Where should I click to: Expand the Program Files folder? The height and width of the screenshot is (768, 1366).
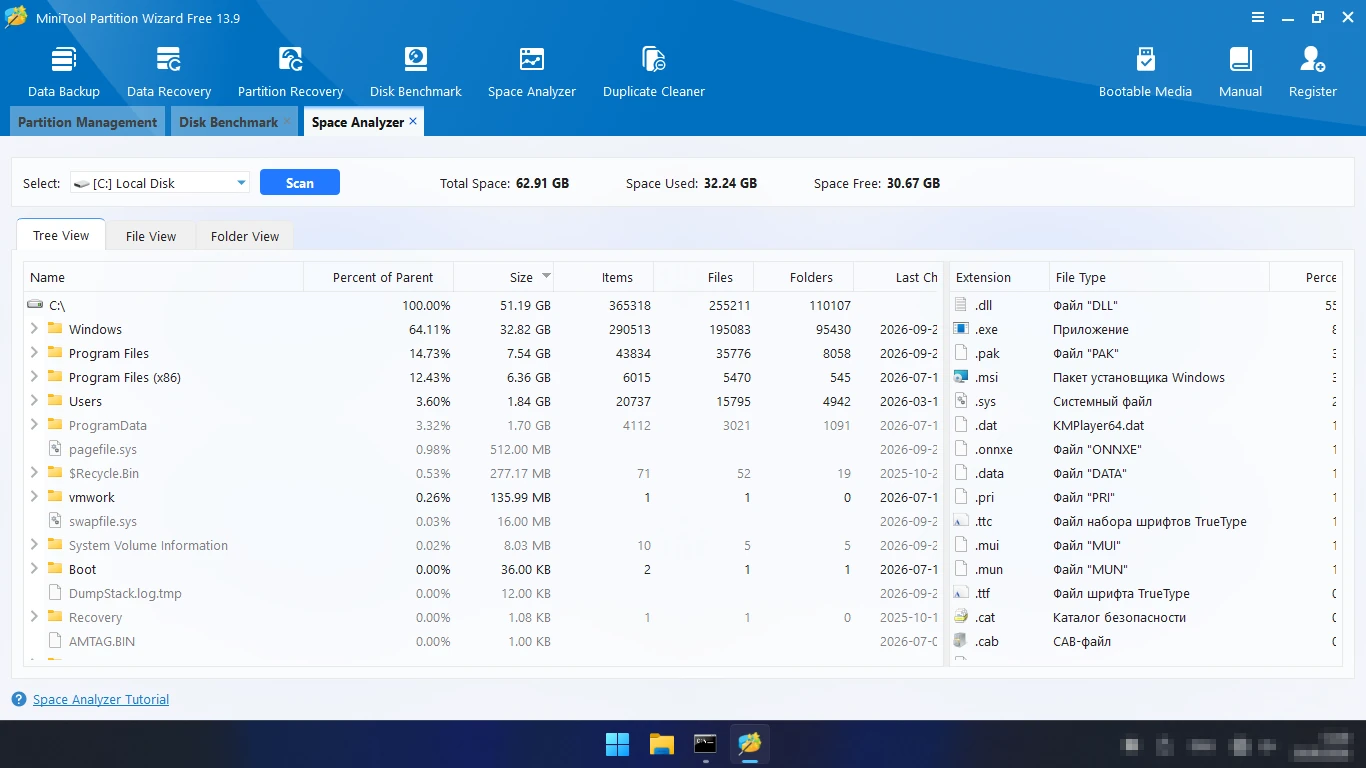(34, 352)
